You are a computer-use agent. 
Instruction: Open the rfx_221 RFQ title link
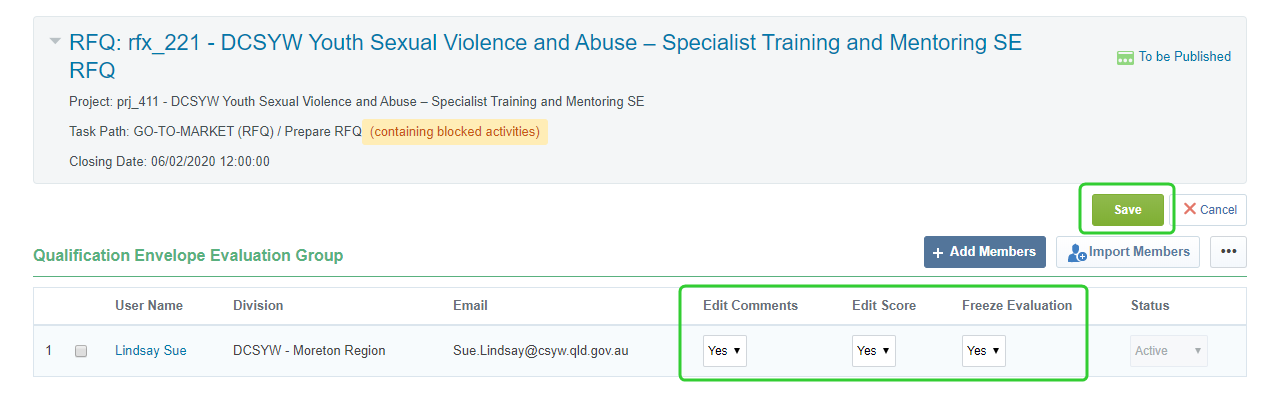tap(545, 57)
